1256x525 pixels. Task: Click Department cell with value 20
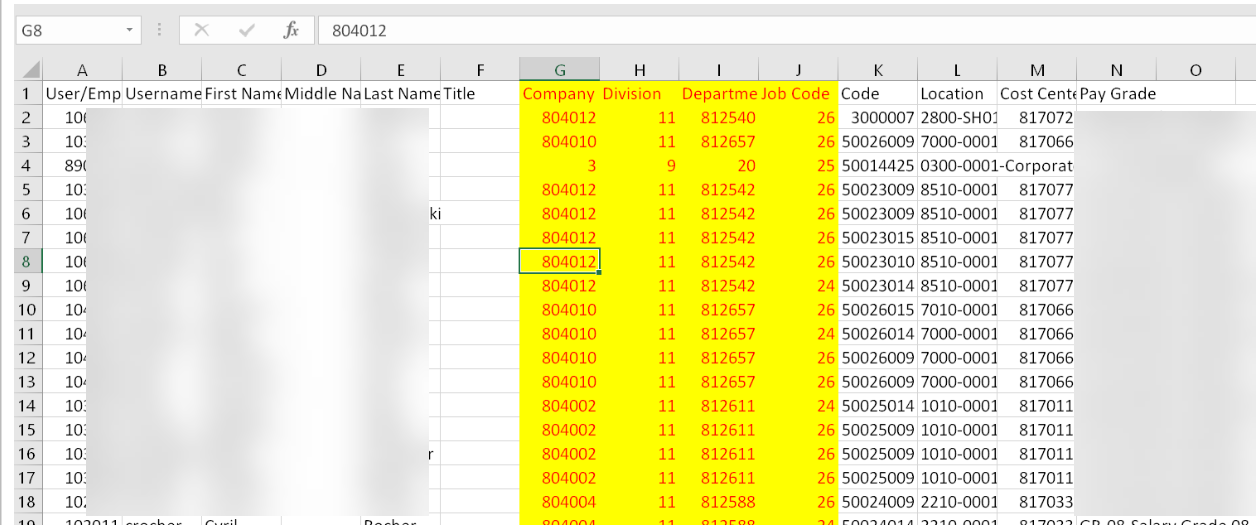coord(718,165)
